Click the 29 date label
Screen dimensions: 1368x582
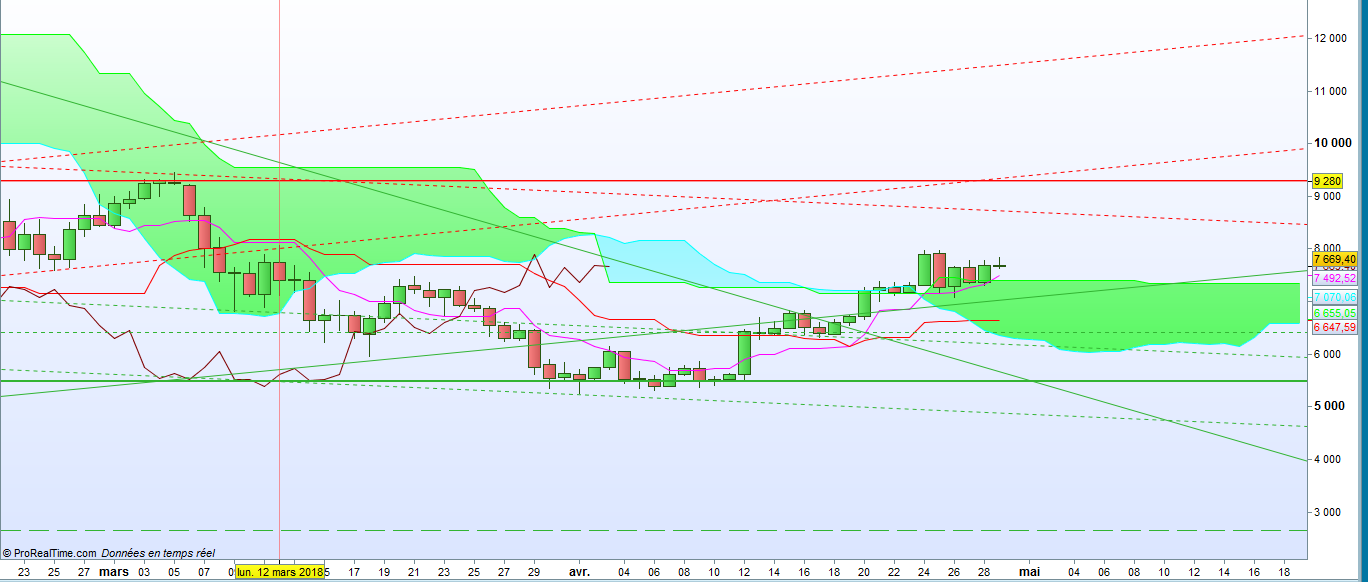click(534, 572)
